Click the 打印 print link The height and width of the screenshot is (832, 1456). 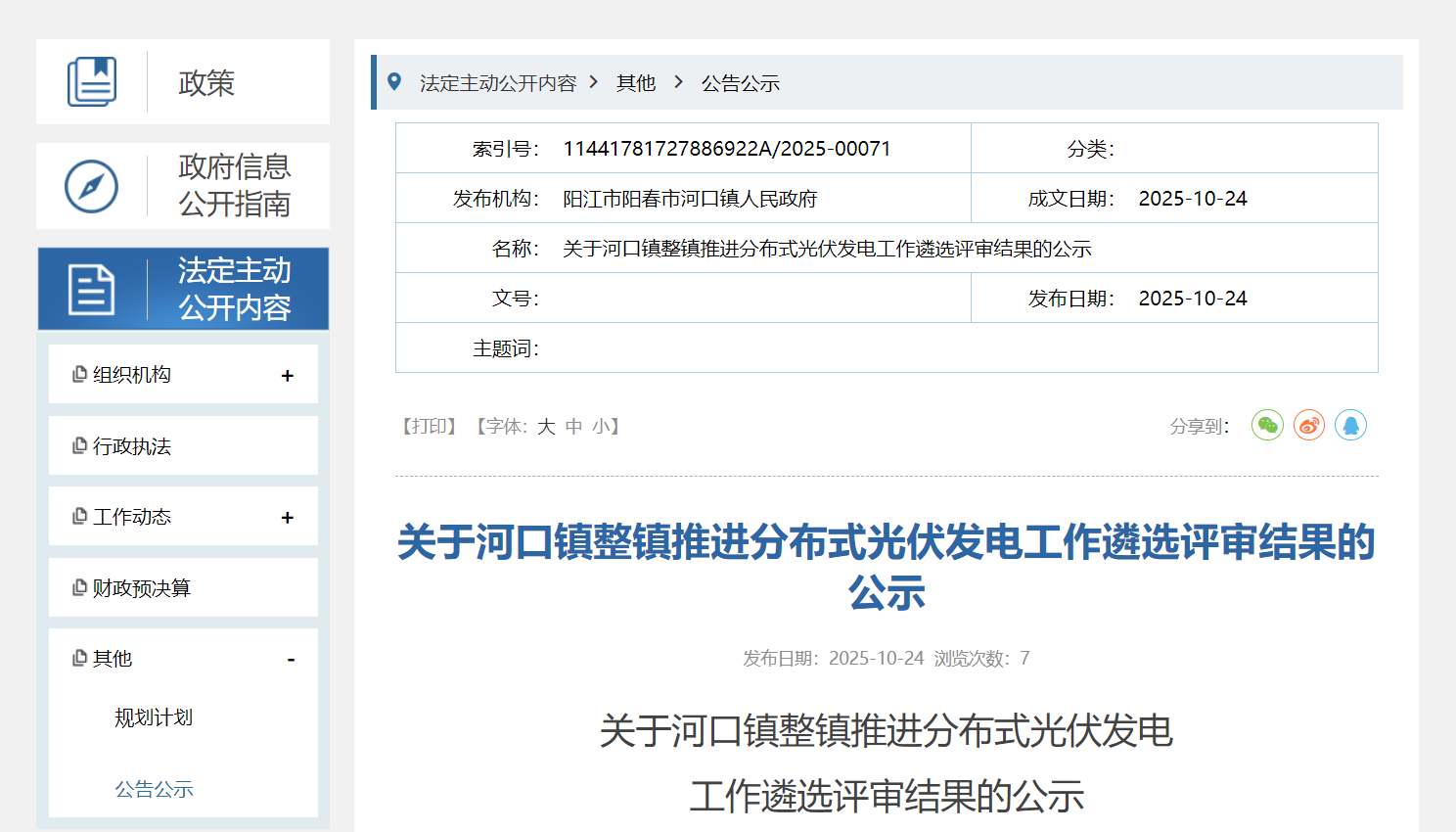point(430,427)
